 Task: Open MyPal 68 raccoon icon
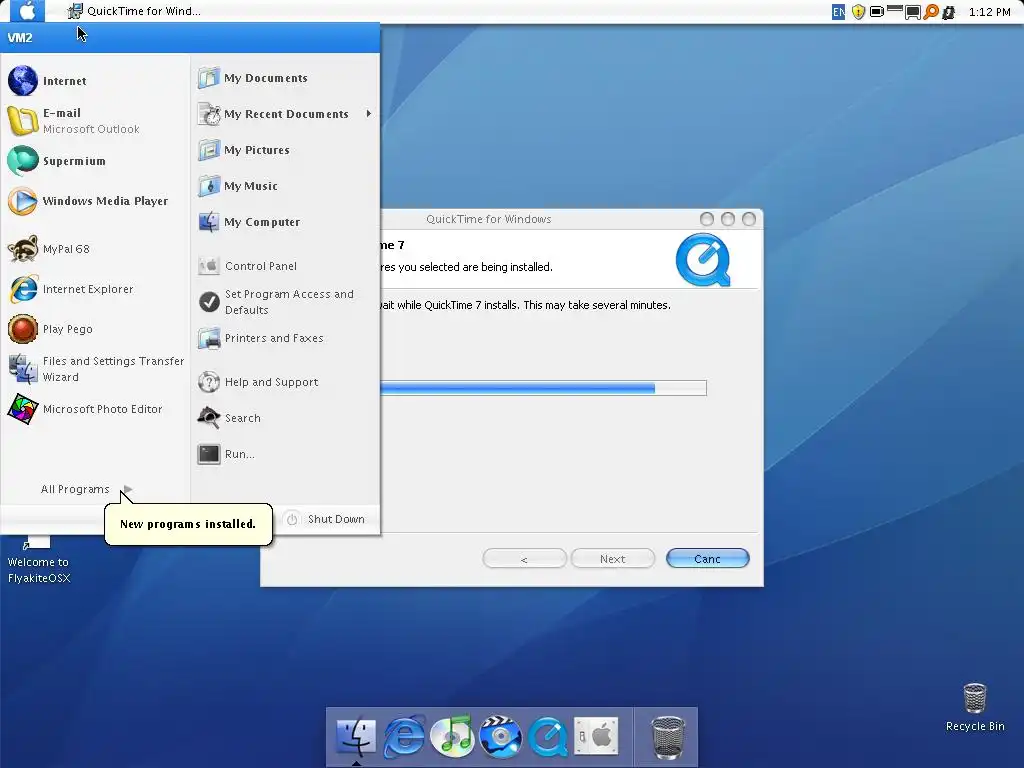pyautogui.click(x=23, y=249)
